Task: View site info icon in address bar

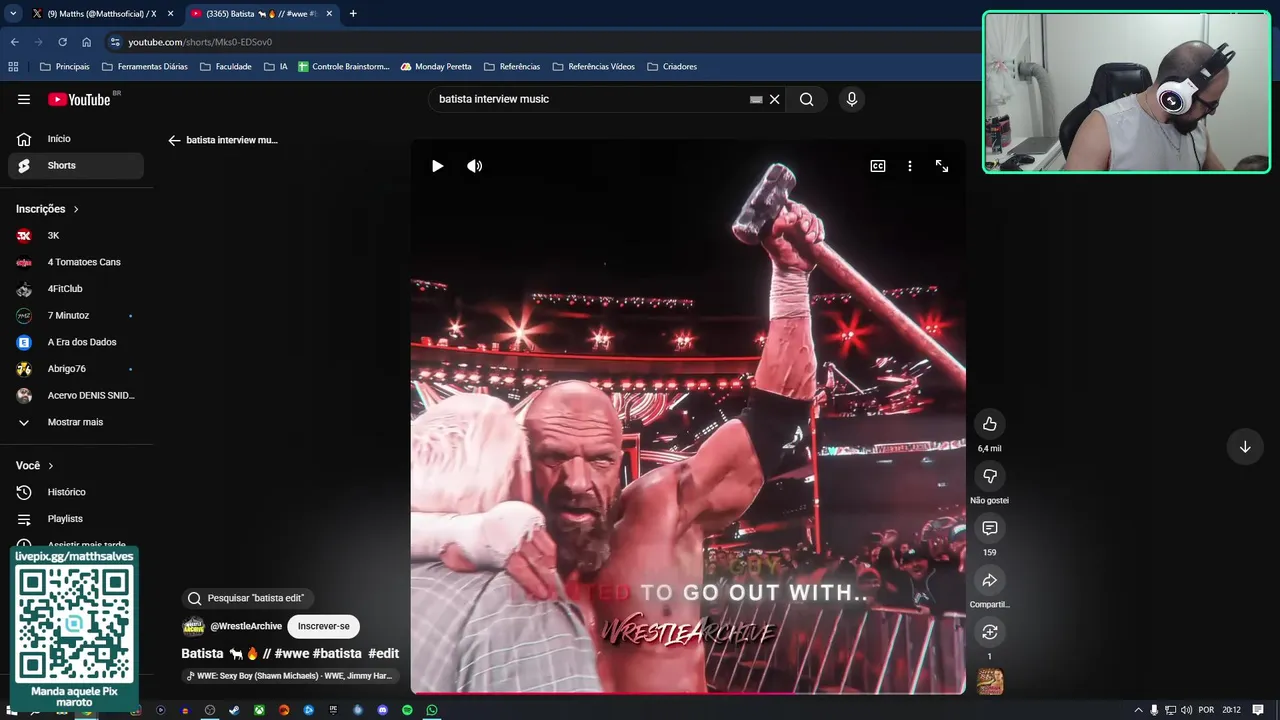Action: pyautogui.click(x=115, y=42)
